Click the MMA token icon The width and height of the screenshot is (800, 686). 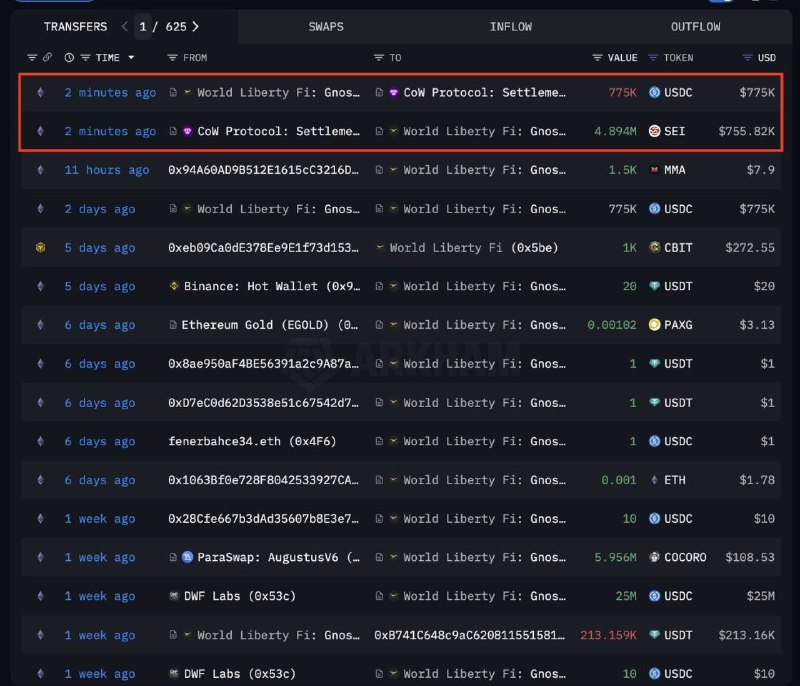pyautogui.click(x=654, y=170)
